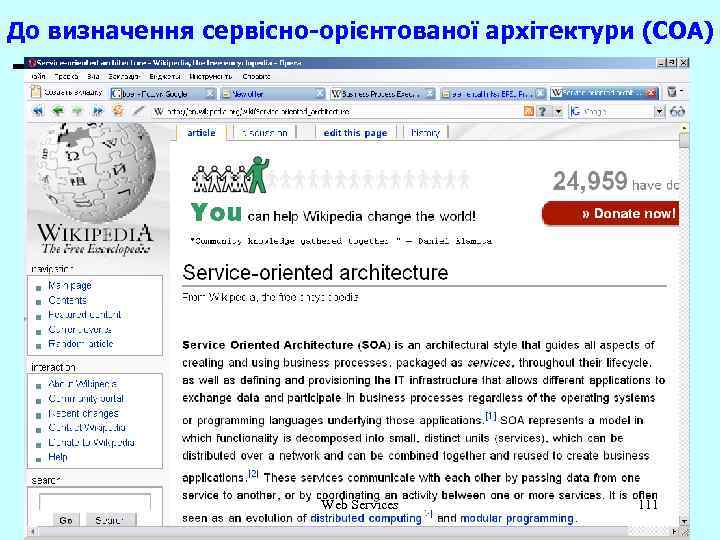Click footnote reference [1]

pyautogui.click(x=491, y=416)
